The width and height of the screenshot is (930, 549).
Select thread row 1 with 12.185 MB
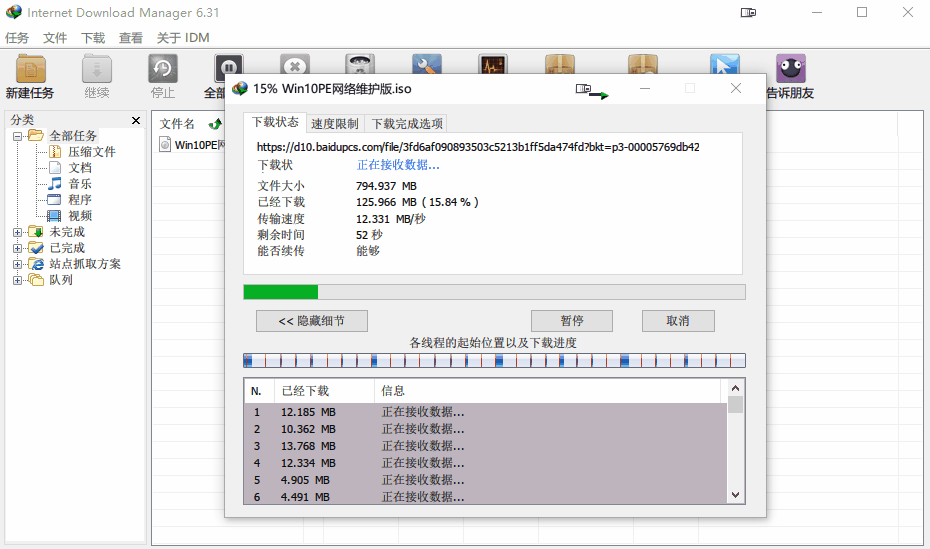(486, 412)
